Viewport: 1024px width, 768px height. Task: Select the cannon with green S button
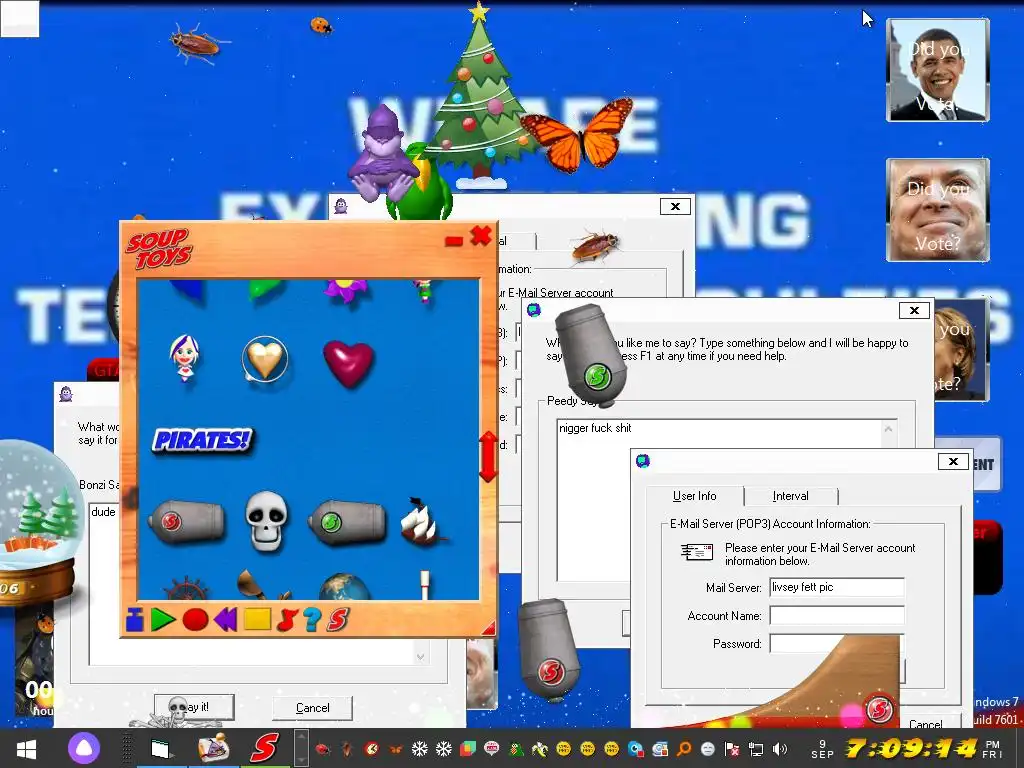pos(347,521)
